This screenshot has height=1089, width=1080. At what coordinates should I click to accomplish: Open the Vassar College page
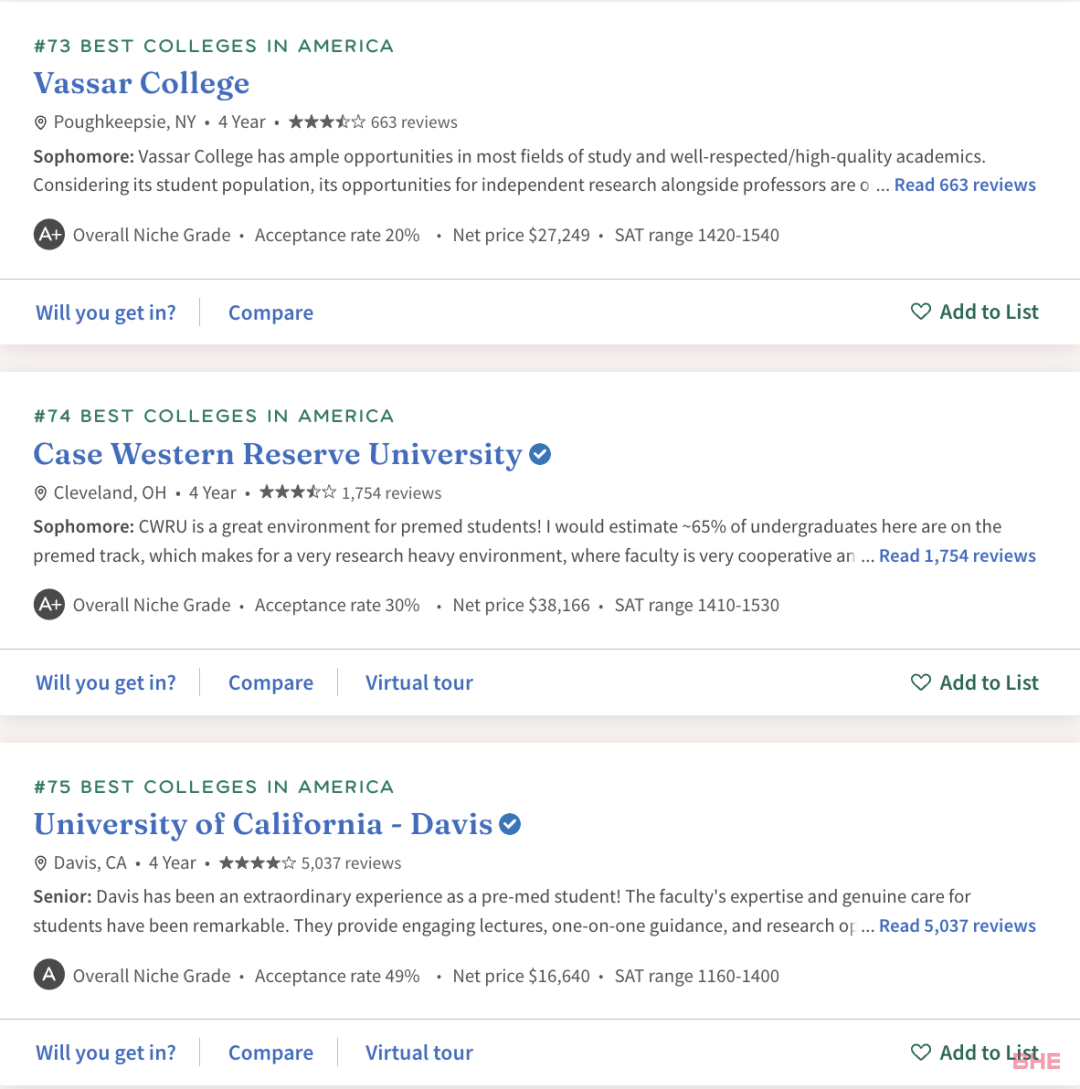[x=142, y=83]
